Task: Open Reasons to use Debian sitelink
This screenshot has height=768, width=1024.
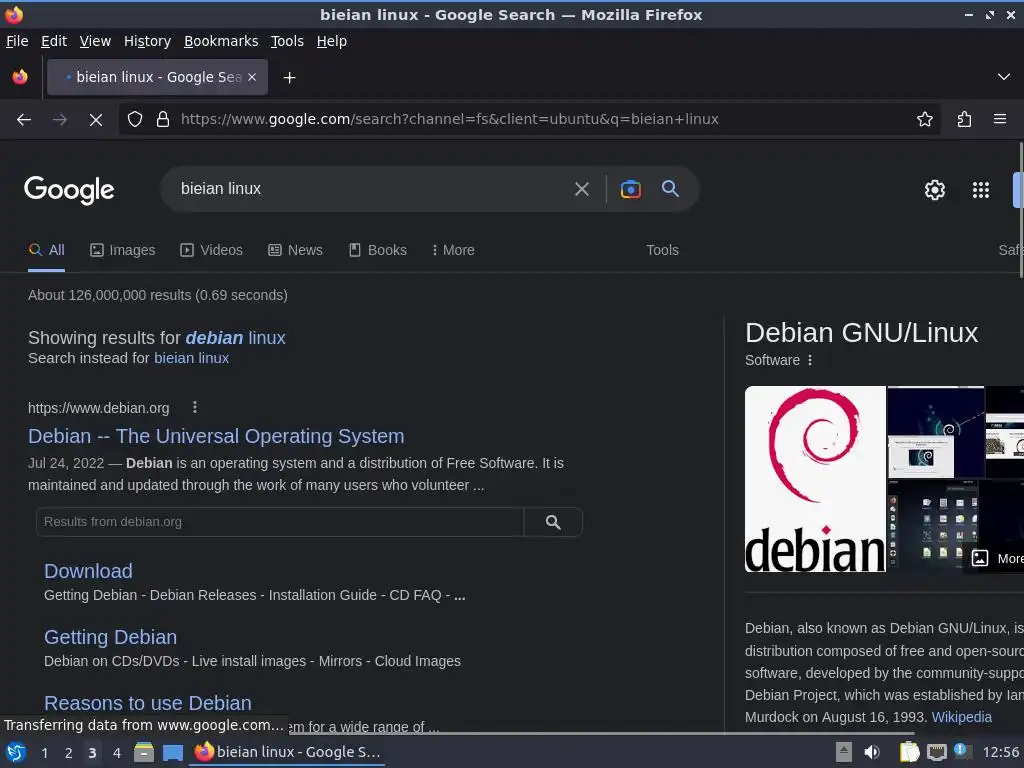Action: click(148, 703)
